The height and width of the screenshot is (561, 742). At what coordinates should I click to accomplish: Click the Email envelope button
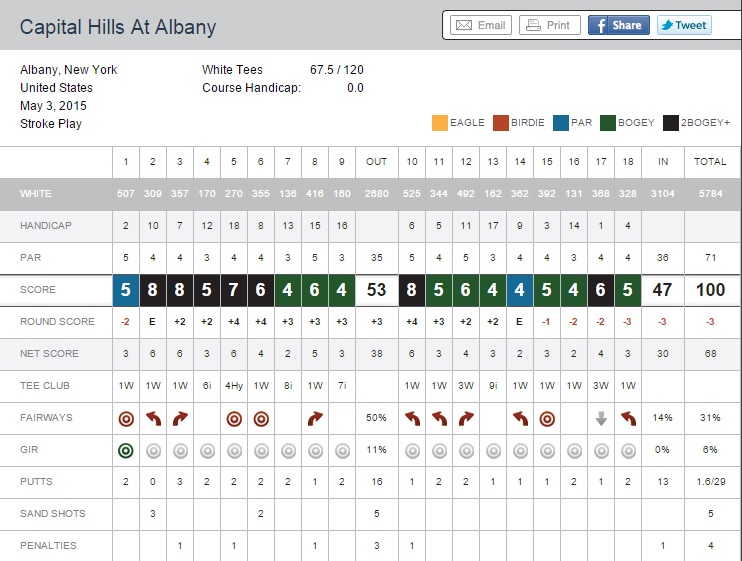point(481,25)
